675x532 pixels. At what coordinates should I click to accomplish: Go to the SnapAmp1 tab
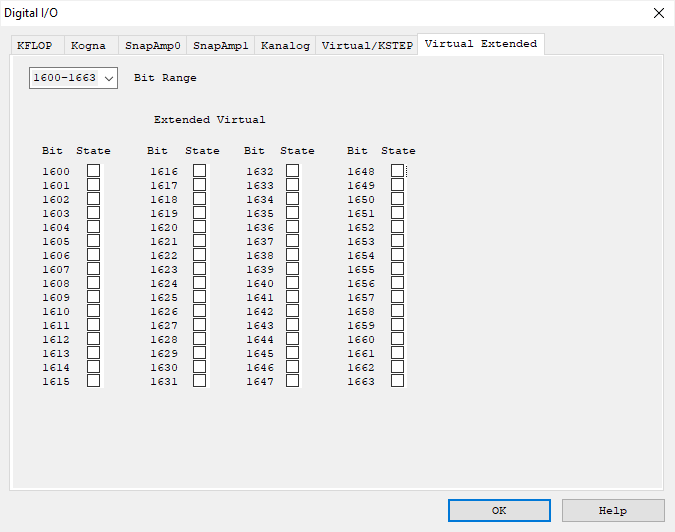tap(220, 46)
